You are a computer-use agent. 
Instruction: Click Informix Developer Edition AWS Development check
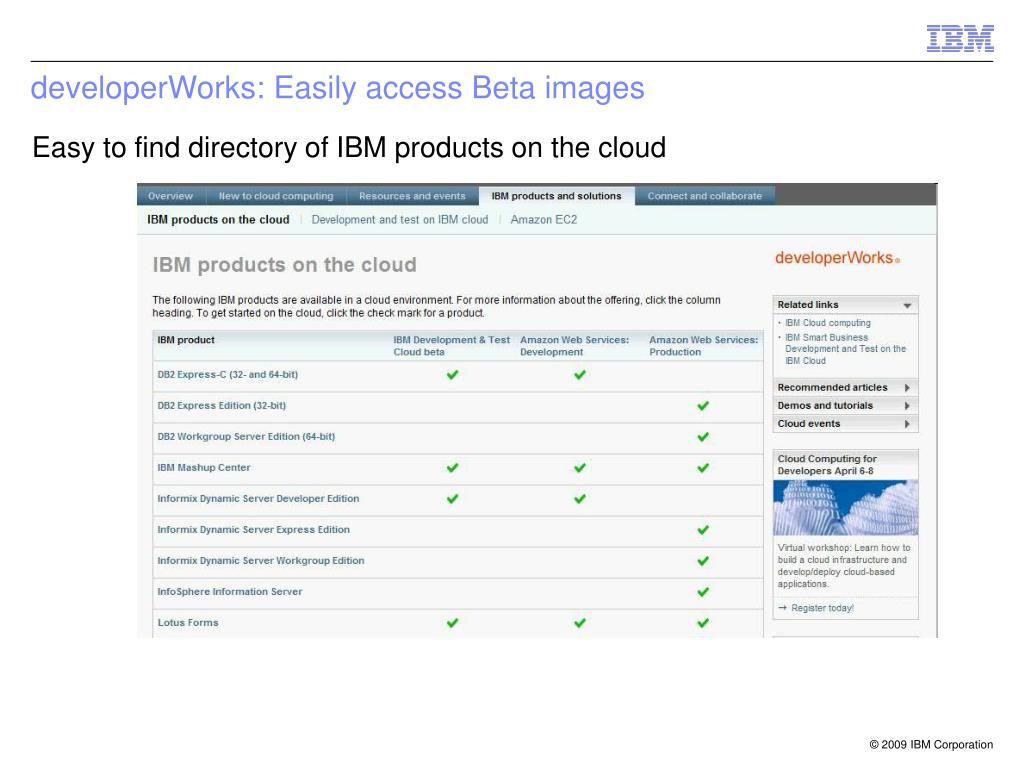pos(579,499)
